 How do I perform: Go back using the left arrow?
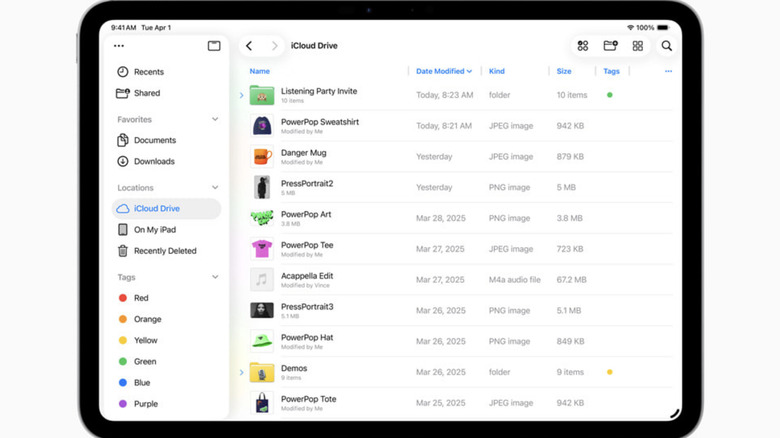point(249,46)
